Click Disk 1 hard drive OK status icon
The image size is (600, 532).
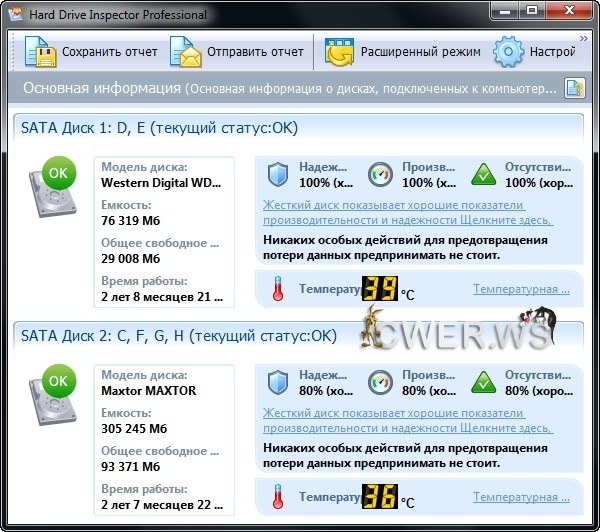53,187
